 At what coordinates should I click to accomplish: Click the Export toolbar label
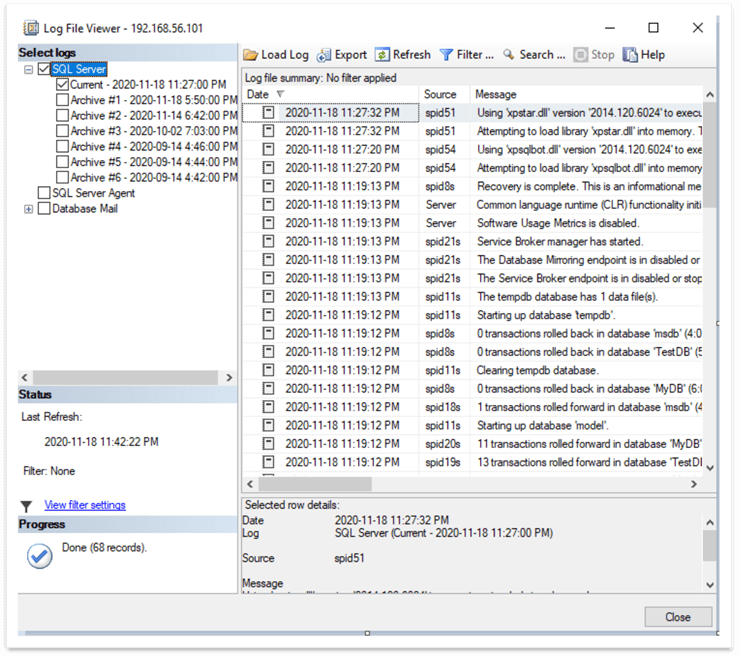tap(351, 55)
